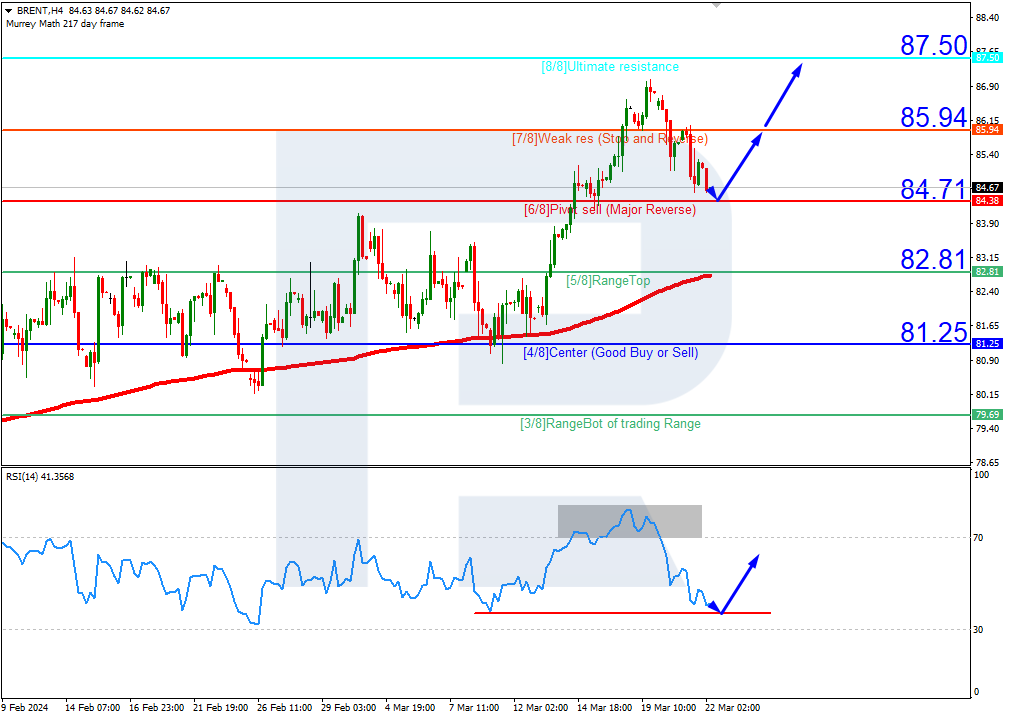Select the large blue 84.71 price annotation
The height and width of the screenshot is (719, 1009).
[933, 189]
